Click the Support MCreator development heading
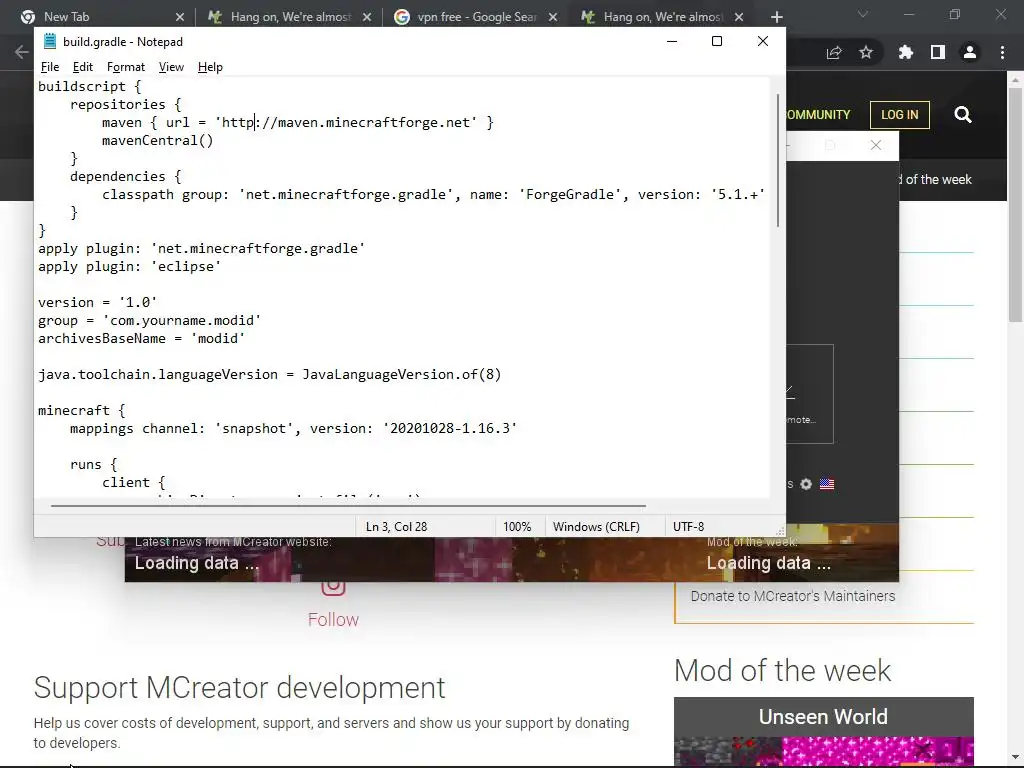 click(239, 688)
